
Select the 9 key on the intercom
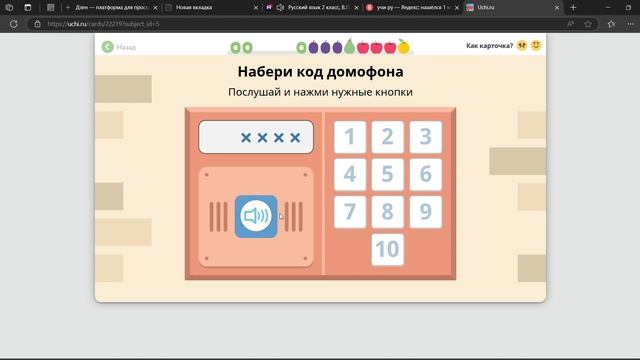click(426, 212)
